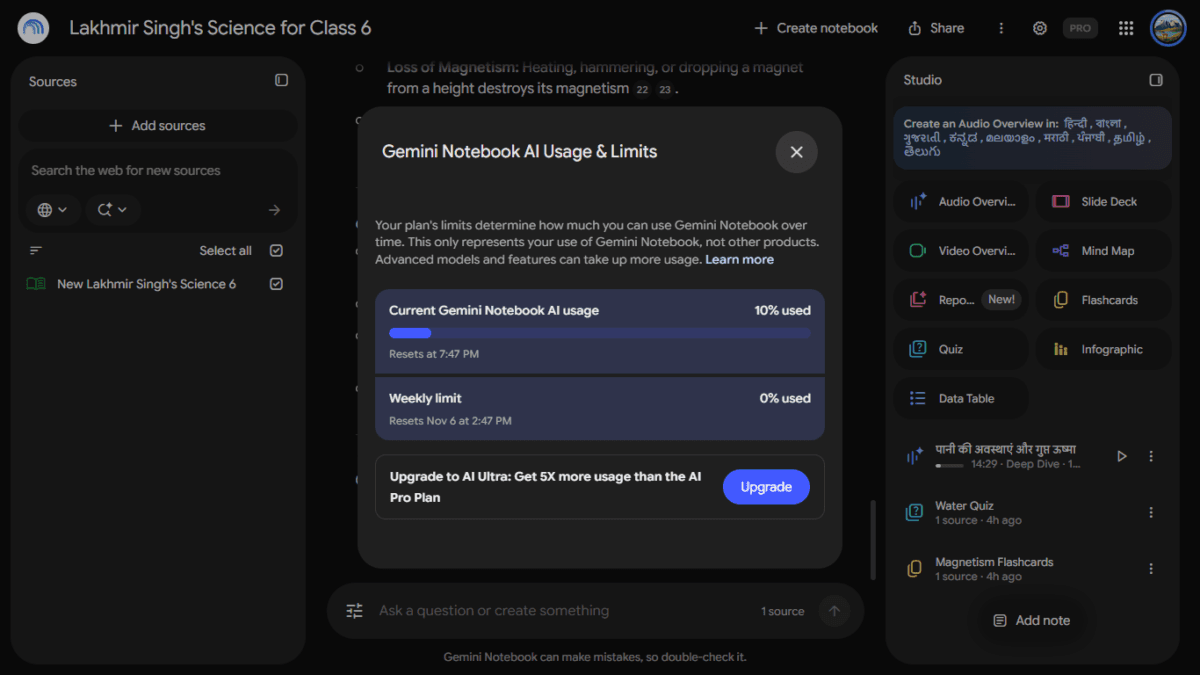Click the chat area scrollbar
Screen dimensions: 1200x675
[872, 540]
